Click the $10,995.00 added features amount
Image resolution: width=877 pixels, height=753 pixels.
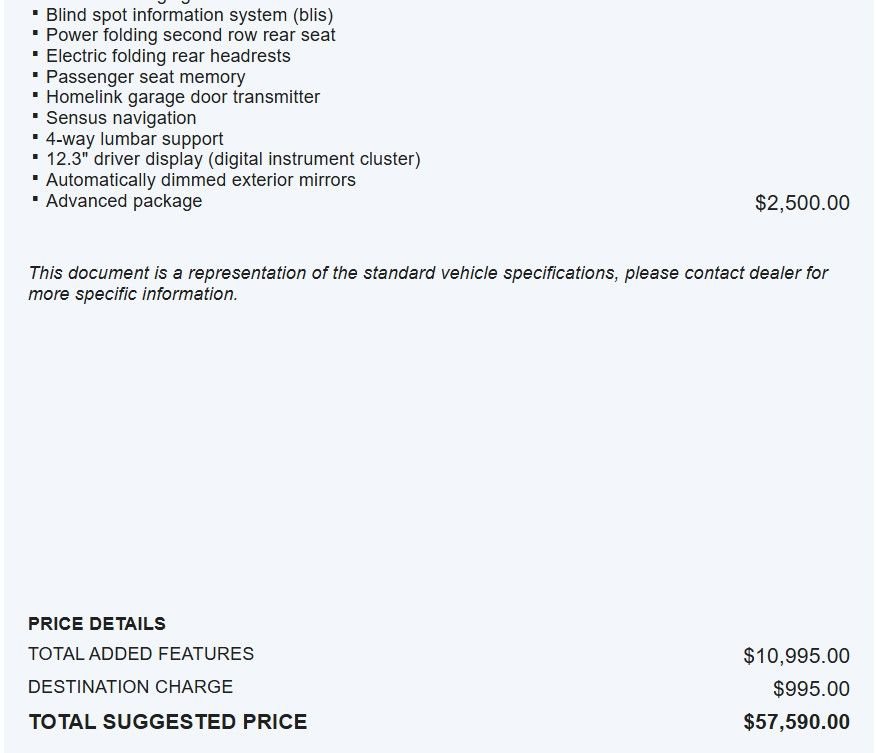pos(796,656)
